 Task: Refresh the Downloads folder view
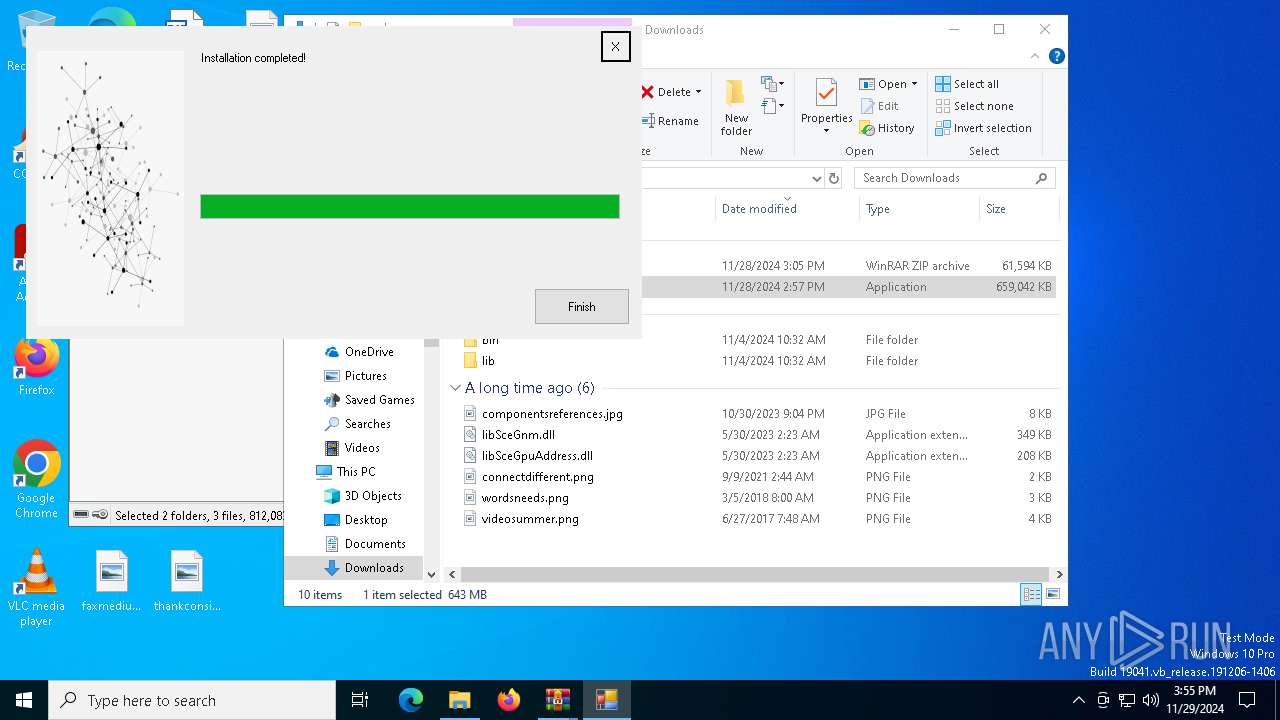pyautogui.click(x=834, y=178)
